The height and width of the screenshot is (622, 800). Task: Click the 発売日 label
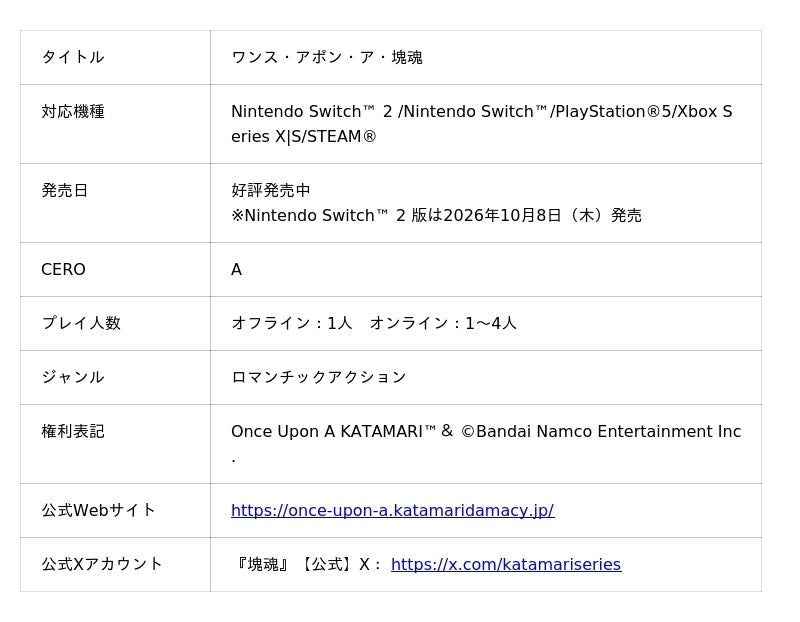(65, 190)
